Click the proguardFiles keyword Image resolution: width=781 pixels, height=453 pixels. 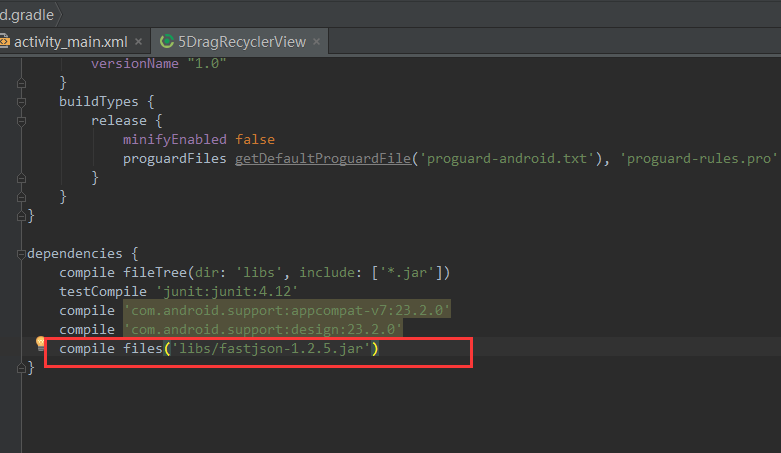click(x=175, y=158)
